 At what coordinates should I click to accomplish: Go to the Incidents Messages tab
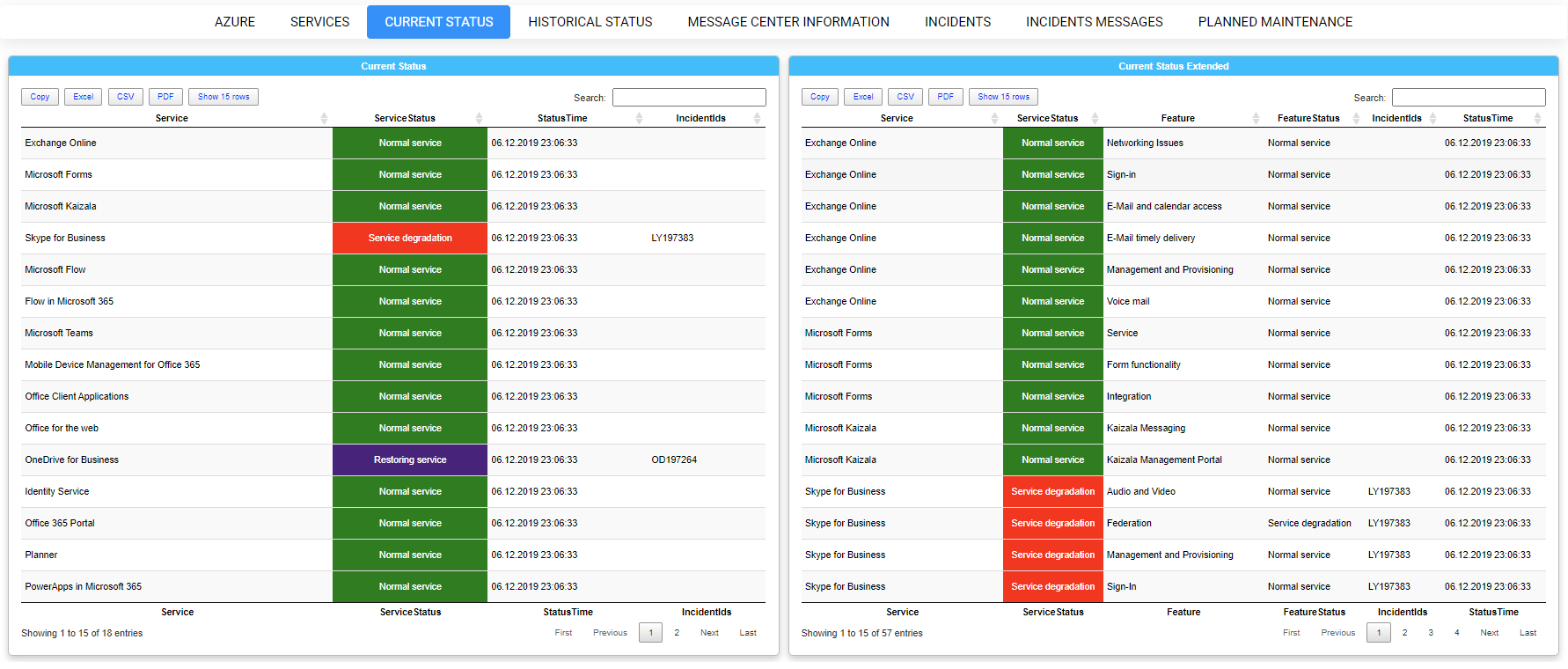click(x=1094, y=22)
